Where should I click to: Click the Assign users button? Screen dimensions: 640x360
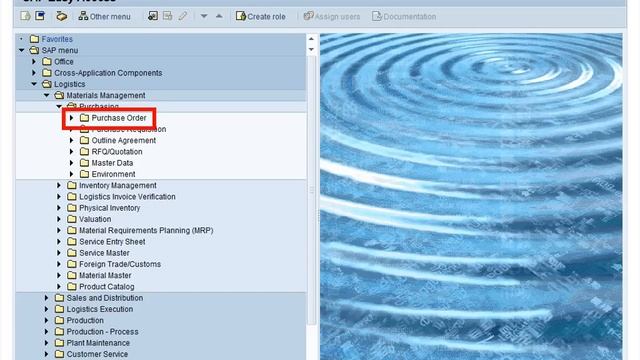click(x=332, y=16)
